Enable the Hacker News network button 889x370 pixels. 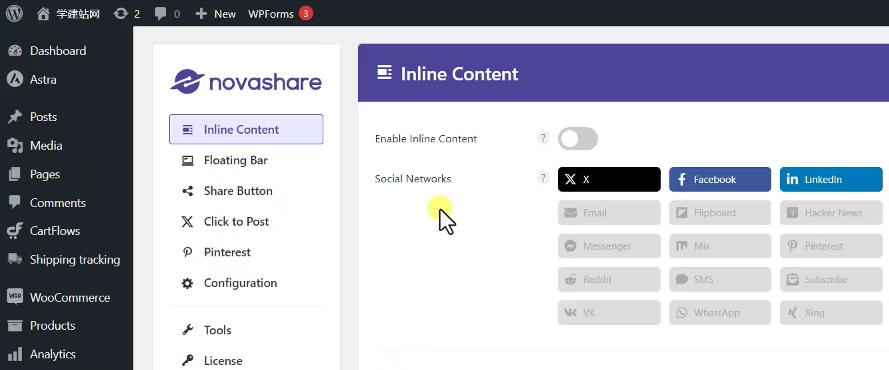[x=831, y=212]
